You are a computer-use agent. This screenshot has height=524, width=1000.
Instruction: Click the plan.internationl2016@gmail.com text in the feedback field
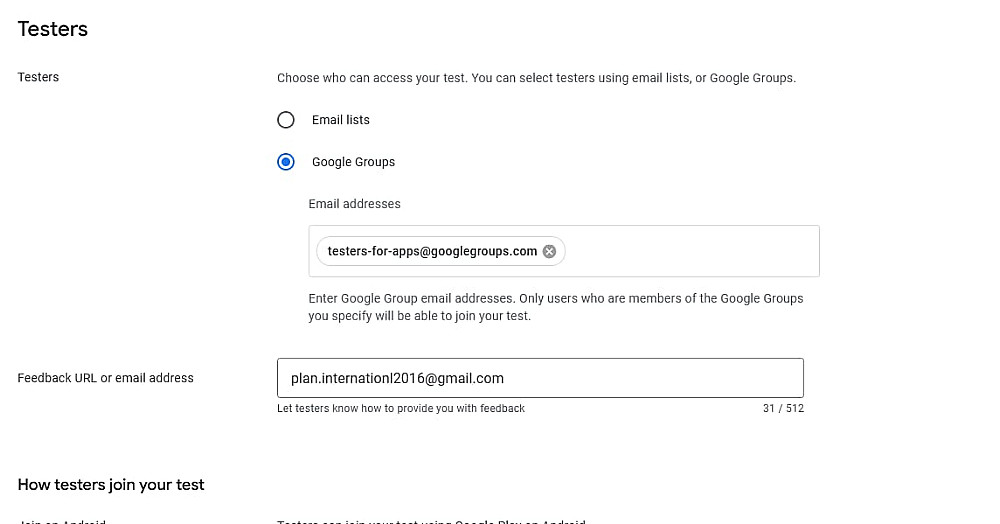(390, 378)
